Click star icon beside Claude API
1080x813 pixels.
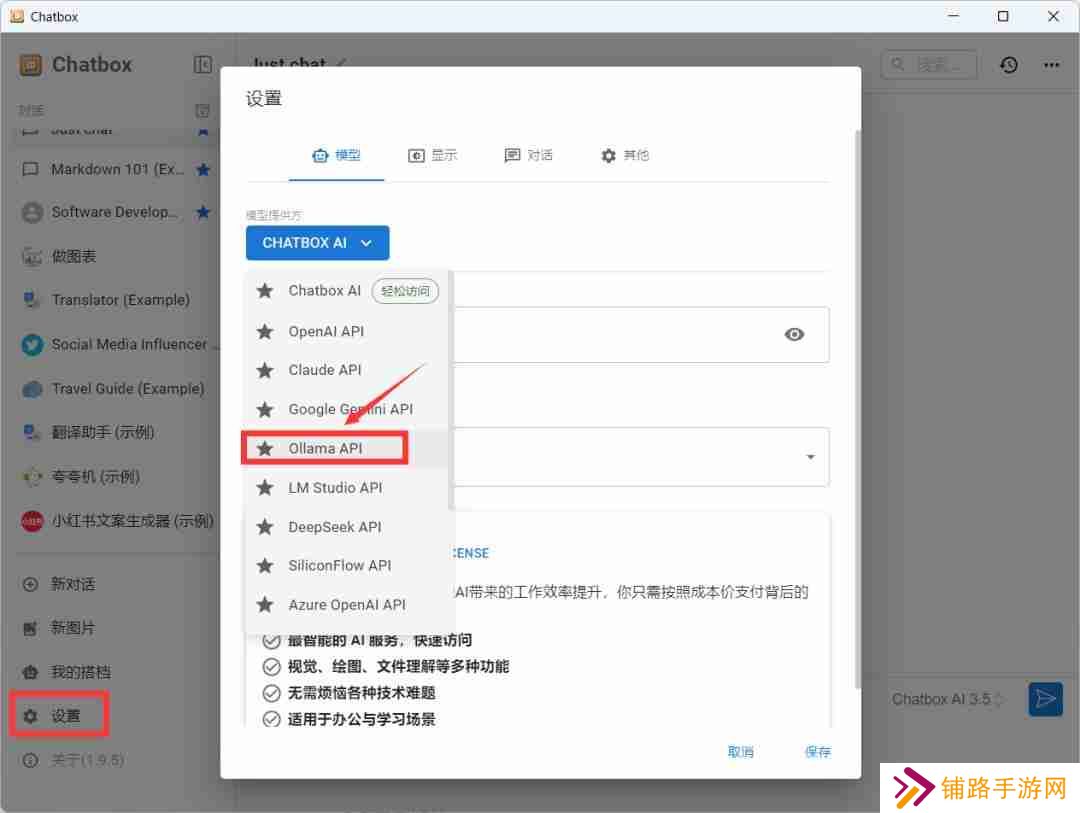(x=264, y=370)
